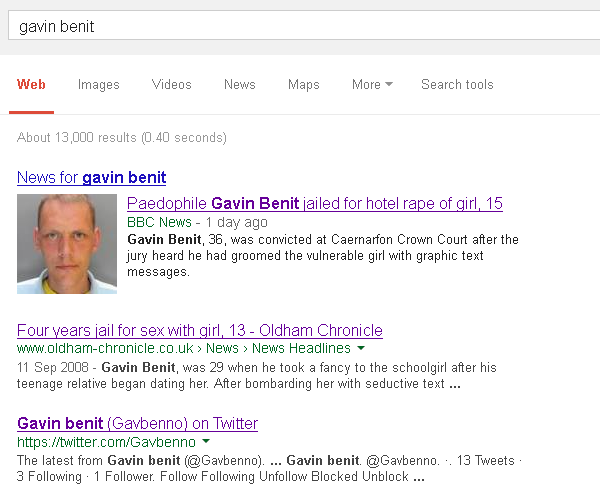Open the 'News for gavin benit' link
The image size is (600, 500).
tap(91, 178)
